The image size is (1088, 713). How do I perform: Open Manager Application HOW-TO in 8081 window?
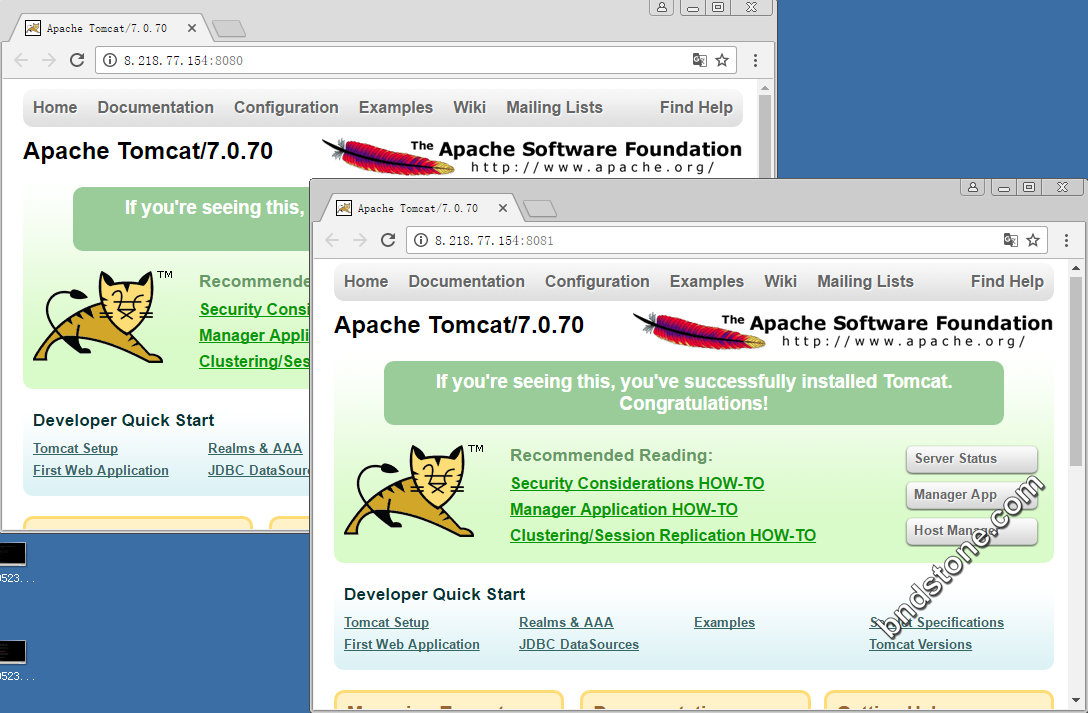624,510
